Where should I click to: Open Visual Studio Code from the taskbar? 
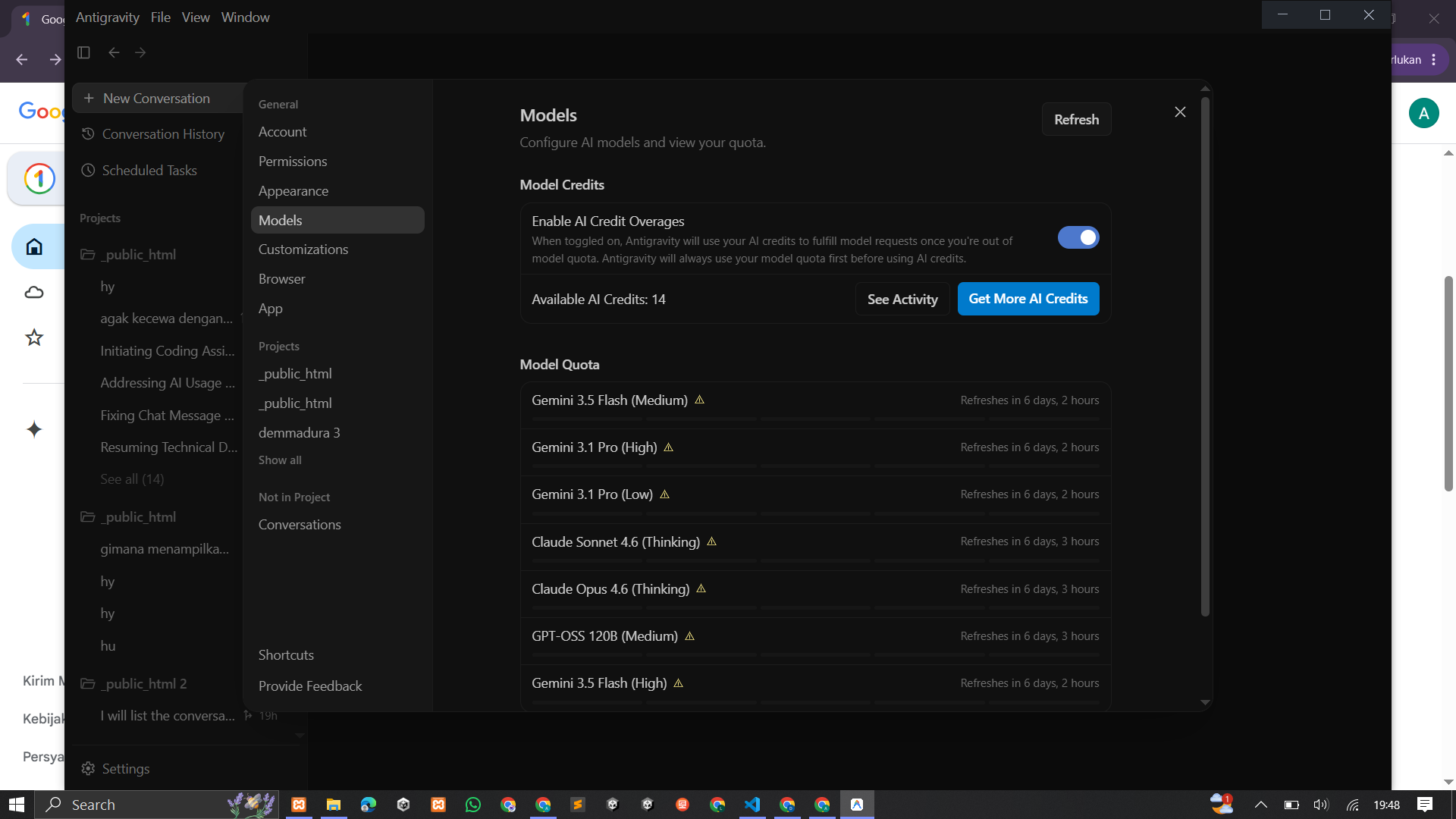752,805
